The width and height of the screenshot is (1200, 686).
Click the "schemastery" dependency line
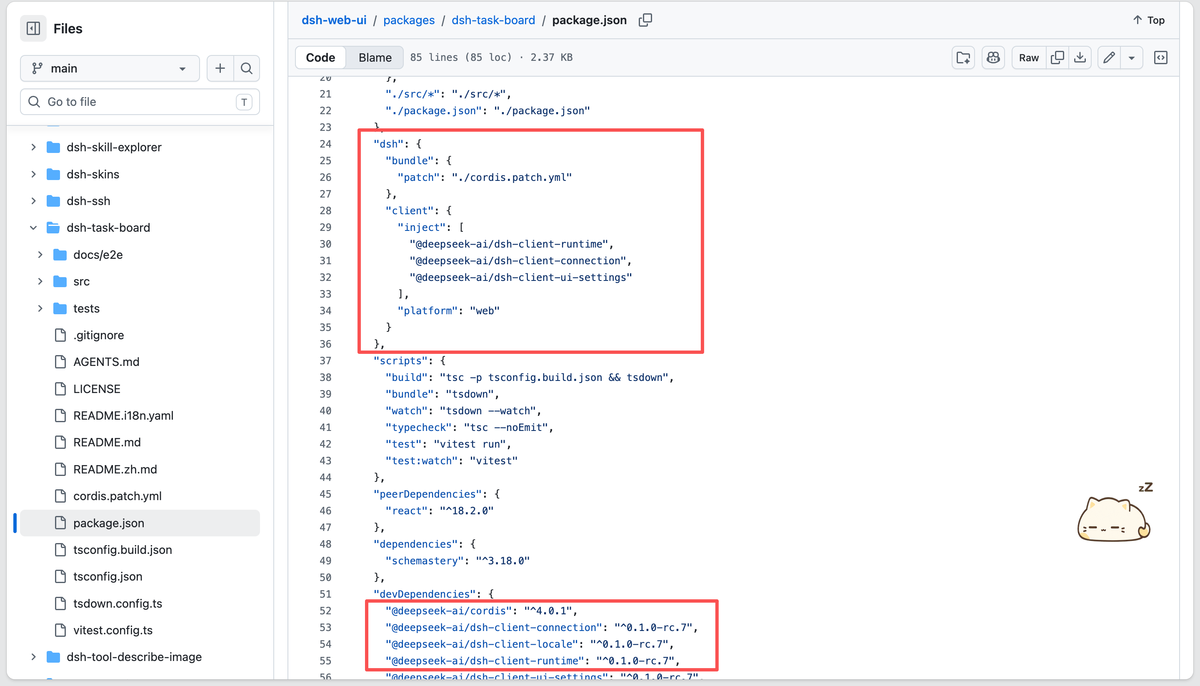tap(458, 561)
